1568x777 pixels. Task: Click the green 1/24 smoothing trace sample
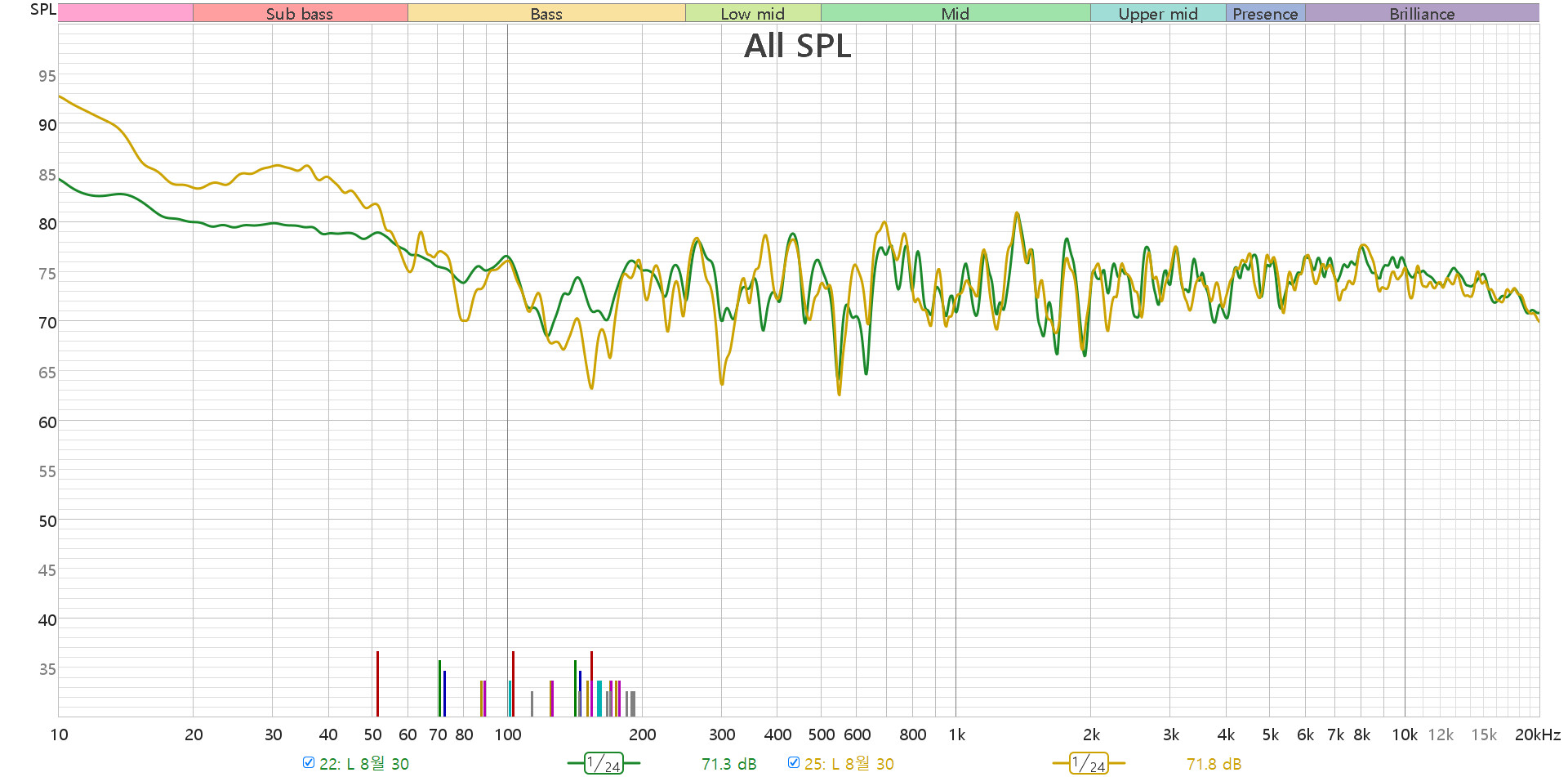coord(604,763)
